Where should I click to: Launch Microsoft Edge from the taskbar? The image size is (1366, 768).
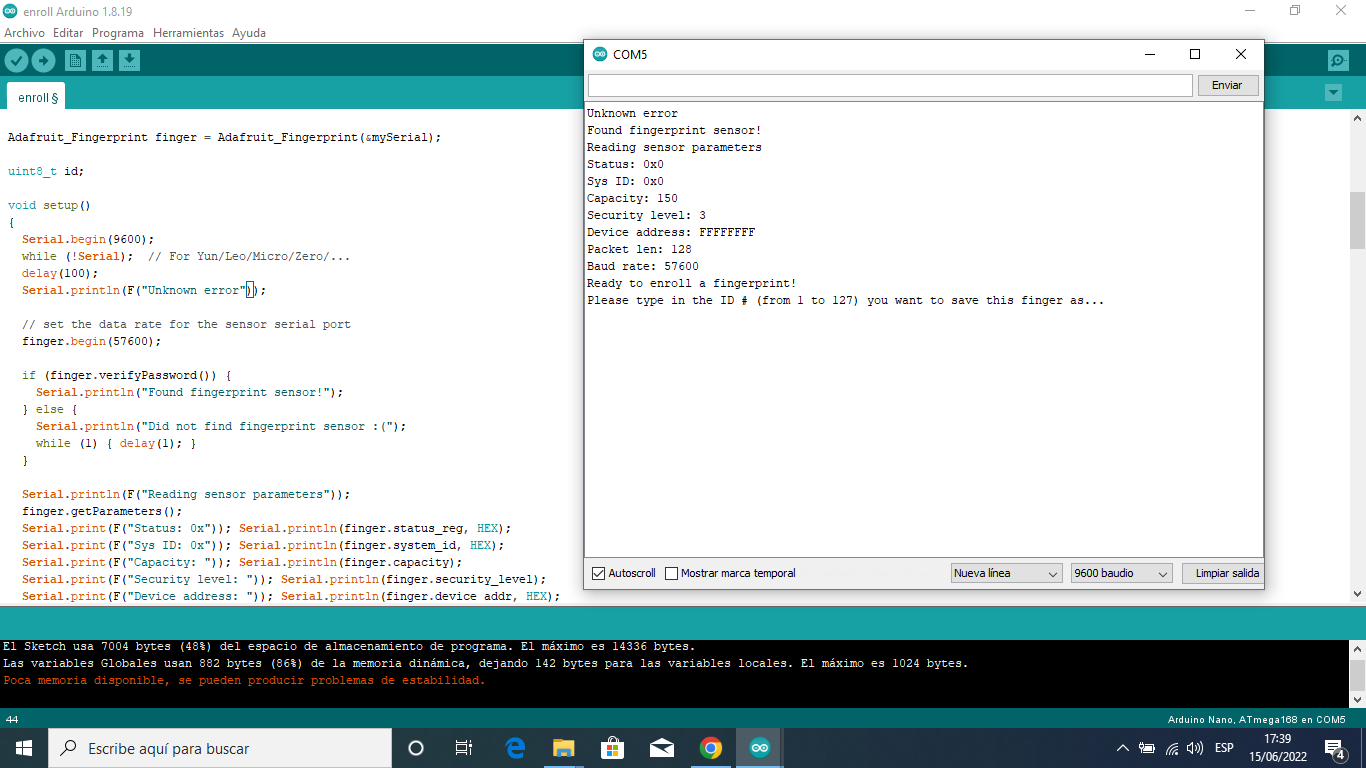click(515, 748)
